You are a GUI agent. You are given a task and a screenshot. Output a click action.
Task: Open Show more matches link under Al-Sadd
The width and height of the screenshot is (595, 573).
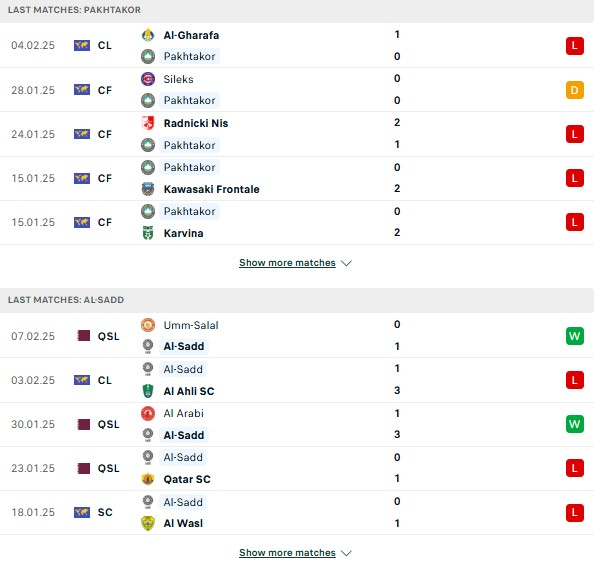(x=287, y=553)
